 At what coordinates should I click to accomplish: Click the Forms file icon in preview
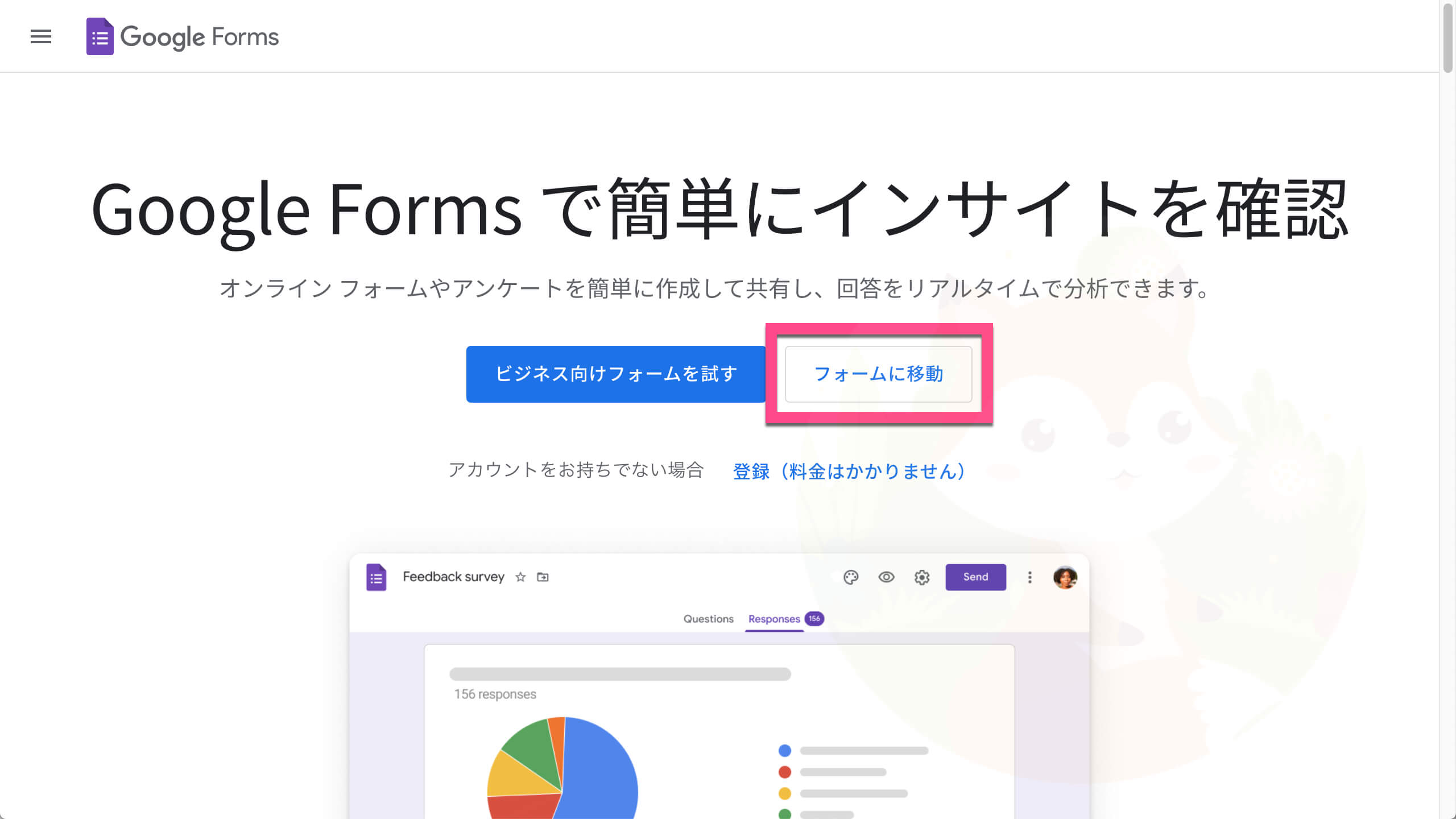click(376, 577)
